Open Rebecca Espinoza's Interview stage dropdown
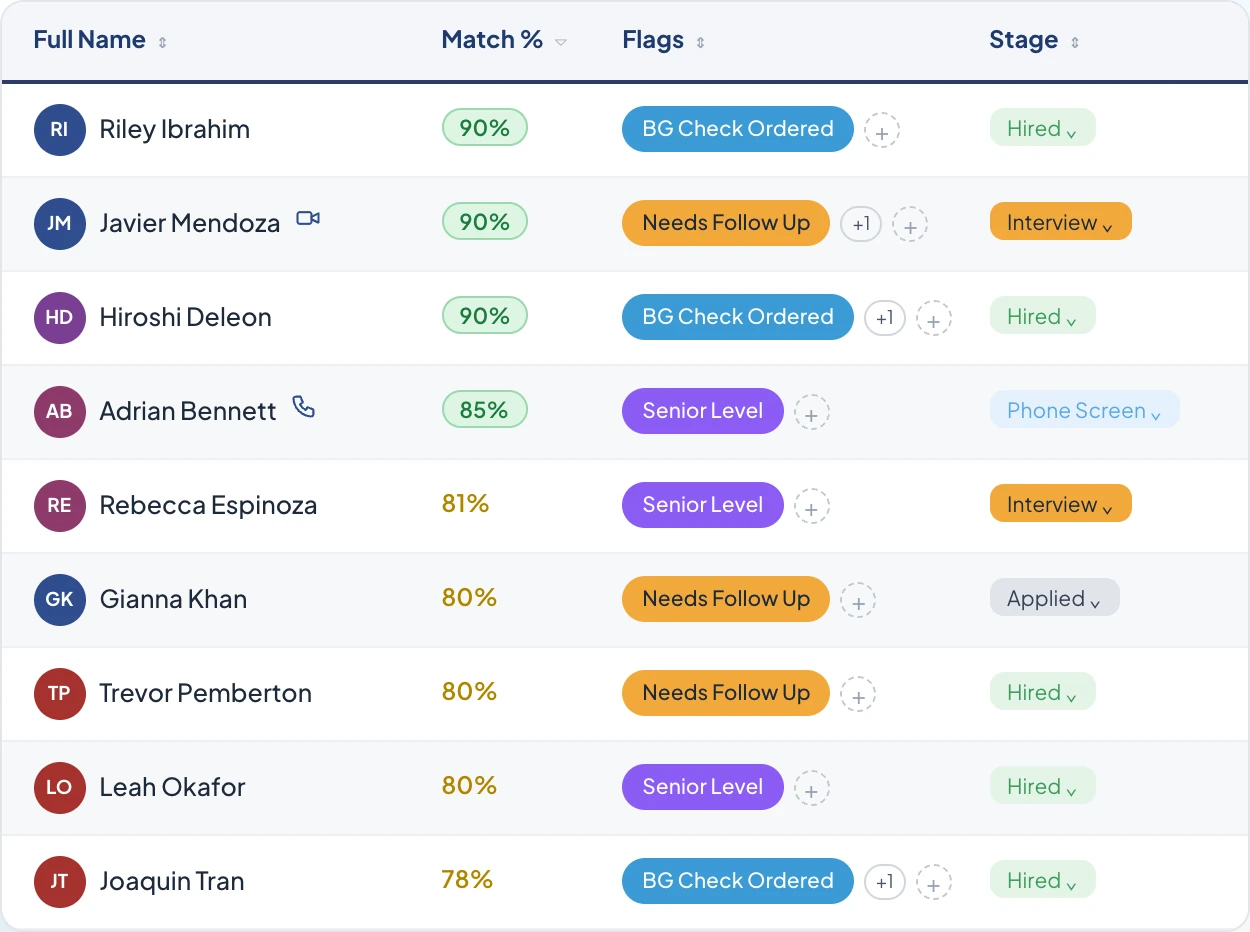This screenshot has width=1250, height=932. pyautogui.click(x=1061, y=504)
